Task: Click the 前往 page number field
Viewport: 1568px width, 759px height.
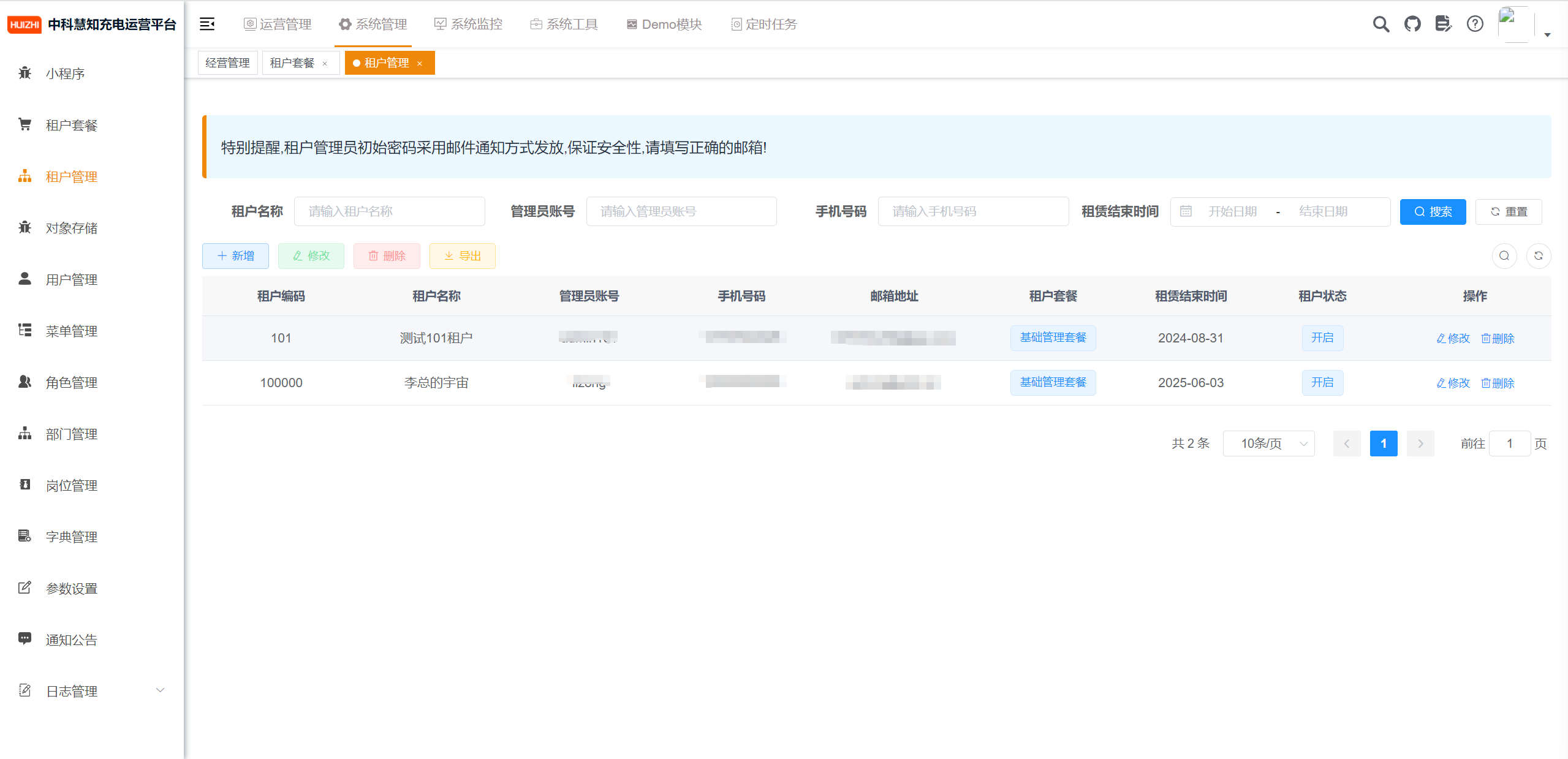Action: (1510, 444)
